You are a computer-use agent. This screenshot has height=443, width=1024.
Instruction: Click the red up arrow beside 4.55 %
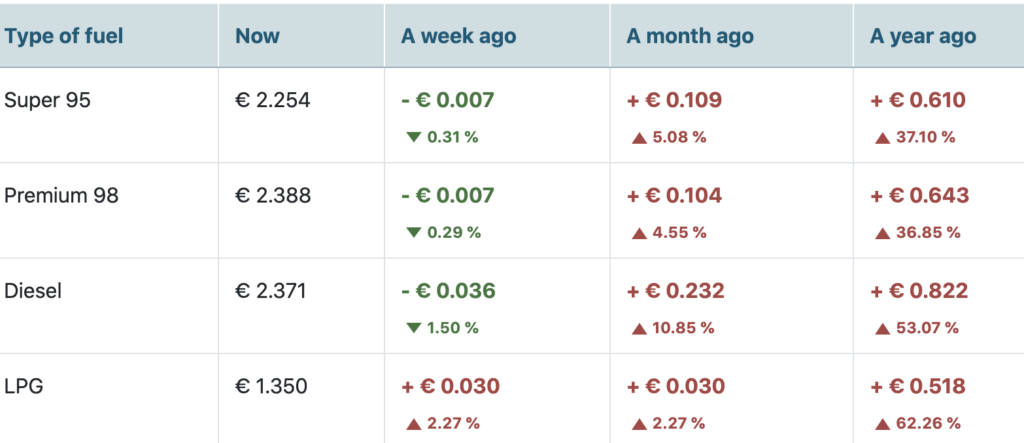click(x=639, y=232)
